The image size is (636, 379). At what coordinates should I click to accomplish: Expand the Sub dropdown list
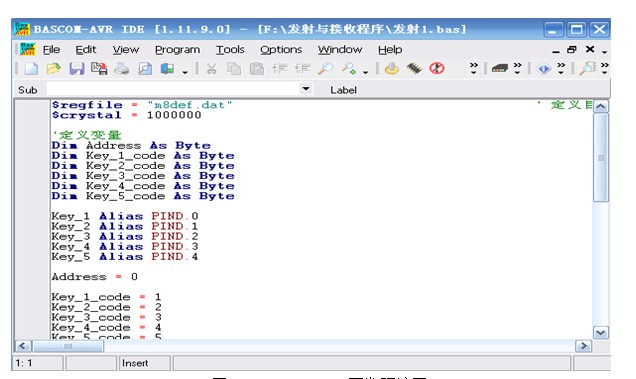pos(306,89)
